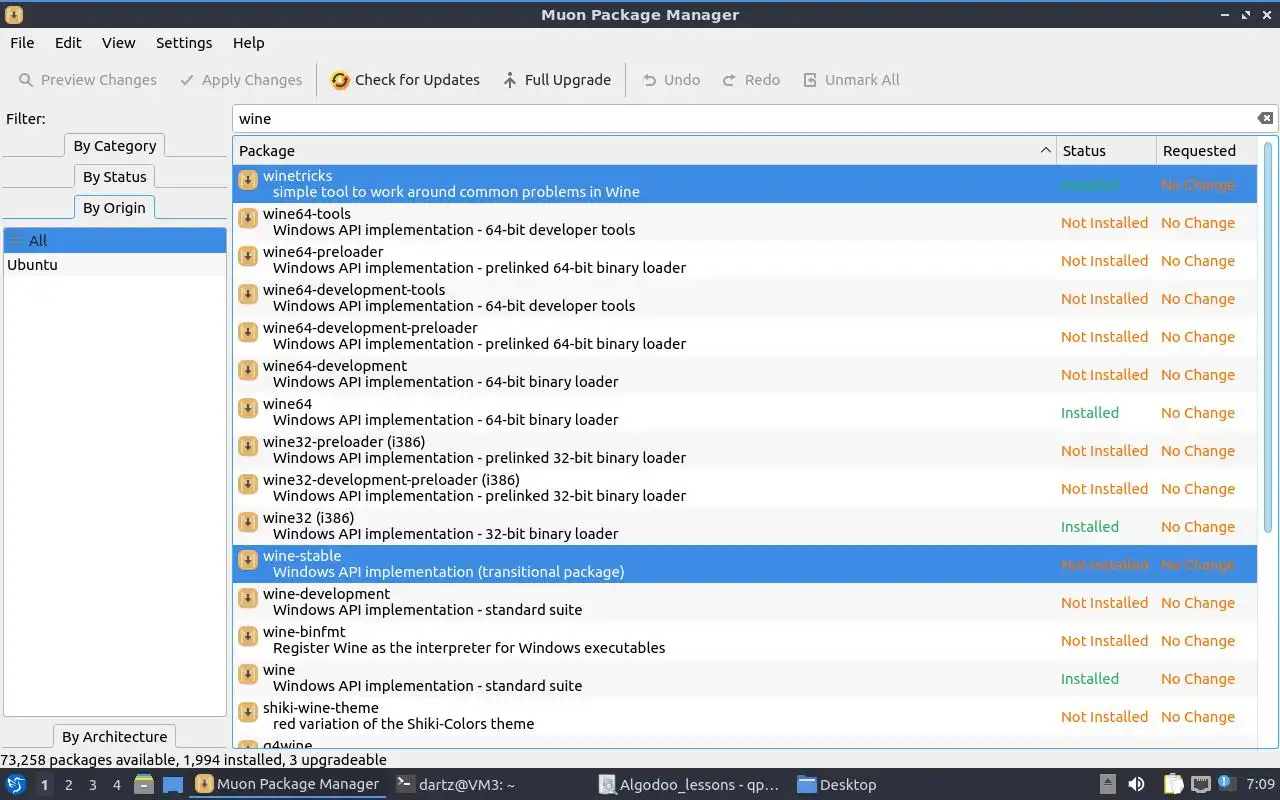Select All in the origin list
The width and height of the screenshot is (1280, 800).
click(x=115, y=240)
